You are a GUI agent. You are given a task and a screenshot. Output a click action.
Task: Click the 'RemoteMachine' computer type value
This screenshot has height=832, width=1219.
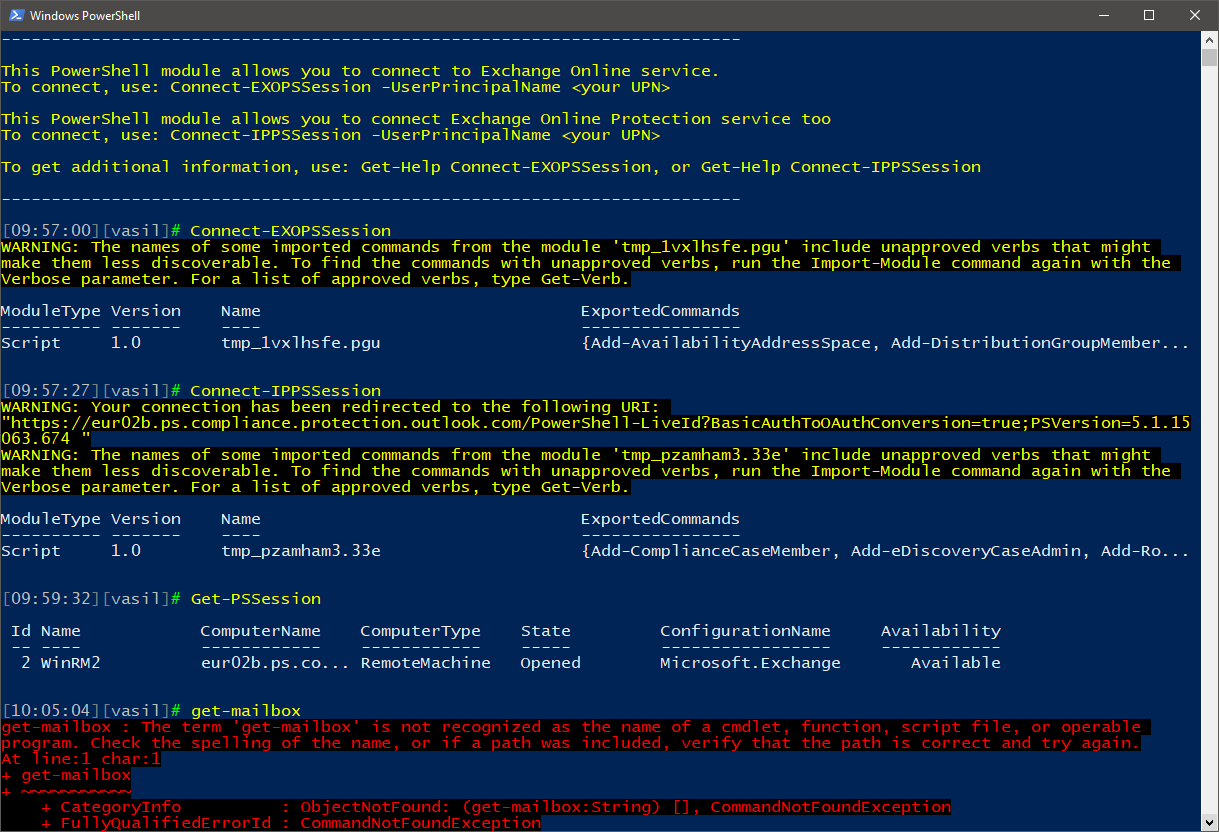pyautogui.click(x=425, y=663)
